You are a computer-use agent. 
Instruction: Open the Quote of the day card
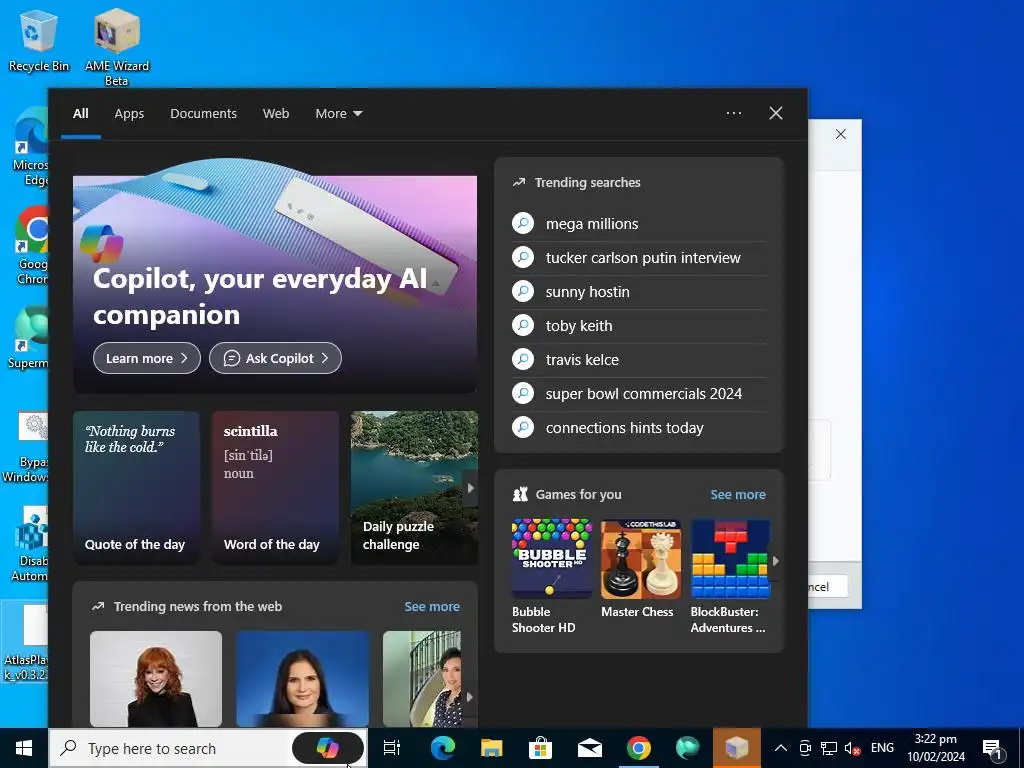click(136, 487)
